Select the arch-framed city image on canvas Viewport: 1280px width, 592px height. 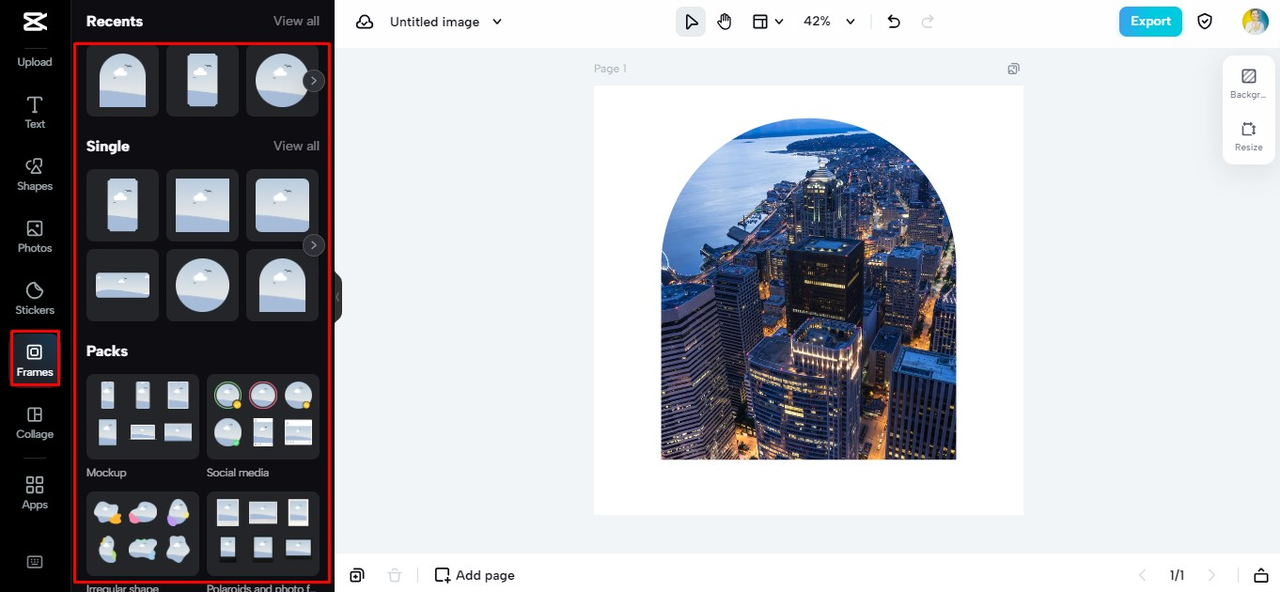tap(808, 289)
